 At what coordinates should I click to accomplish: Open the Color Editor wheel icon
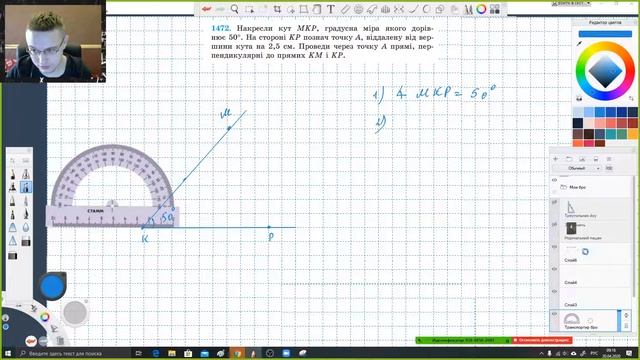[481, 9]
